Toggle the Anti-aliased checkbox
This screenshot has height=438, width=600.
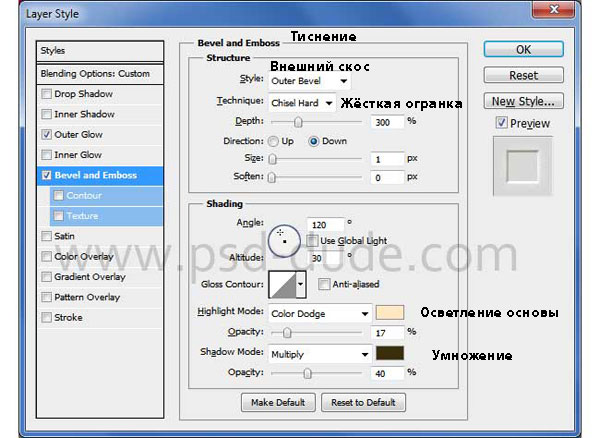pyautogui.click(x=324, y=284)
